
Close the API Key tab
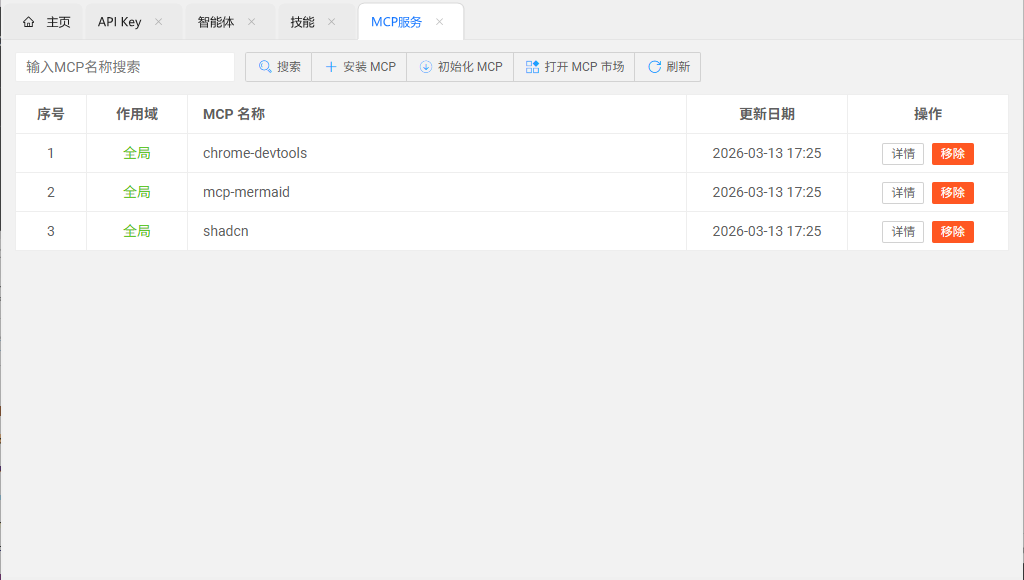(x=158, y=22)
